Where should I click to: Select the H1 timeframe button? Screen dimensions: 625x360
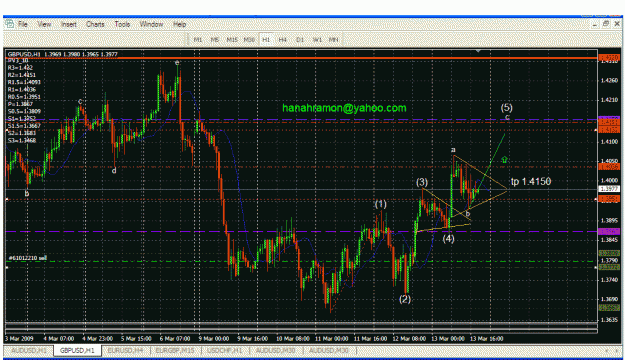pos(266,39)
